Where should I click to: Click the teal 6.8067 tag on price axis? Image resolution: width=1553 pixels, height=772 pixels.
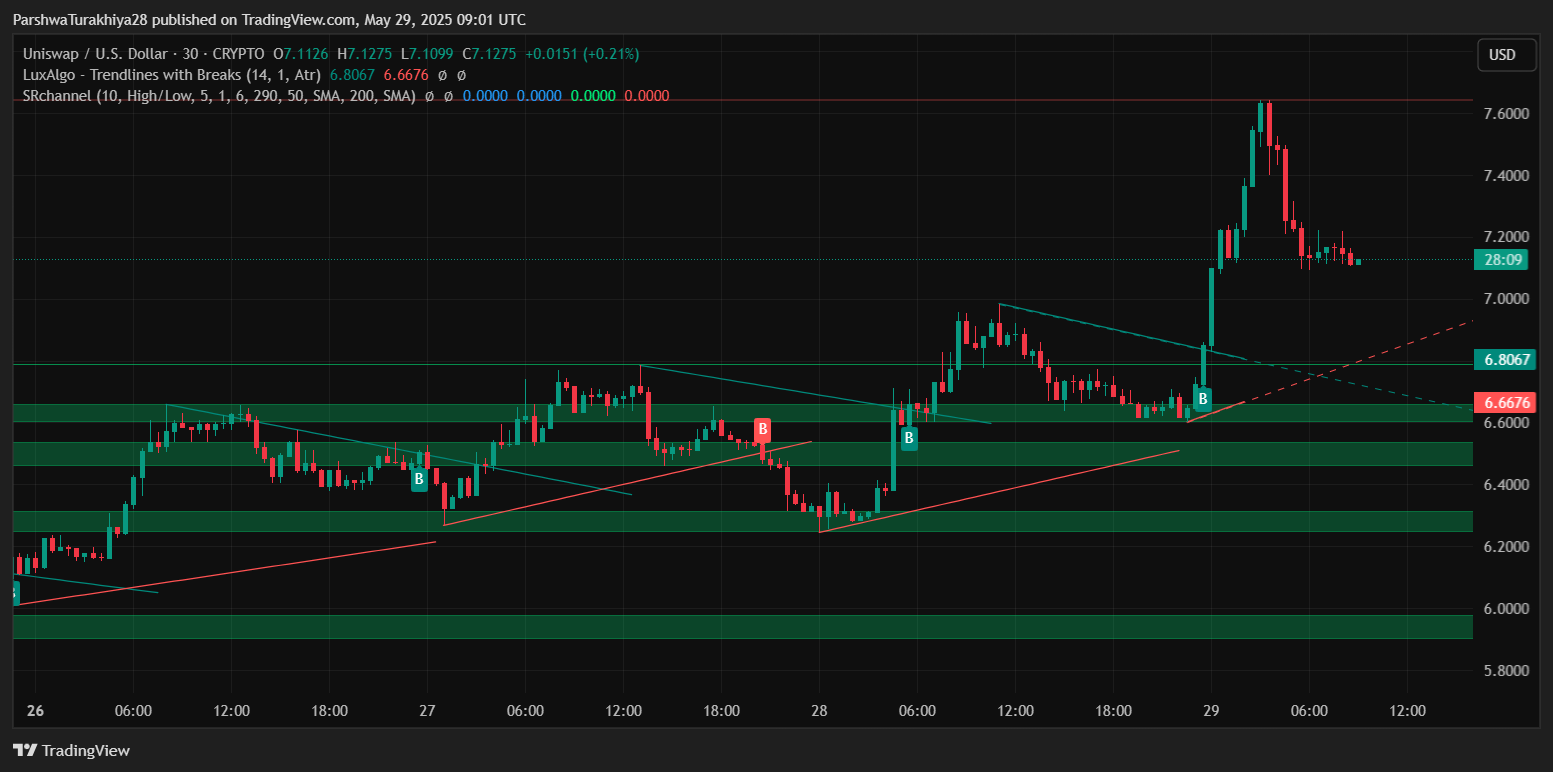click(x=1503, y=360)
